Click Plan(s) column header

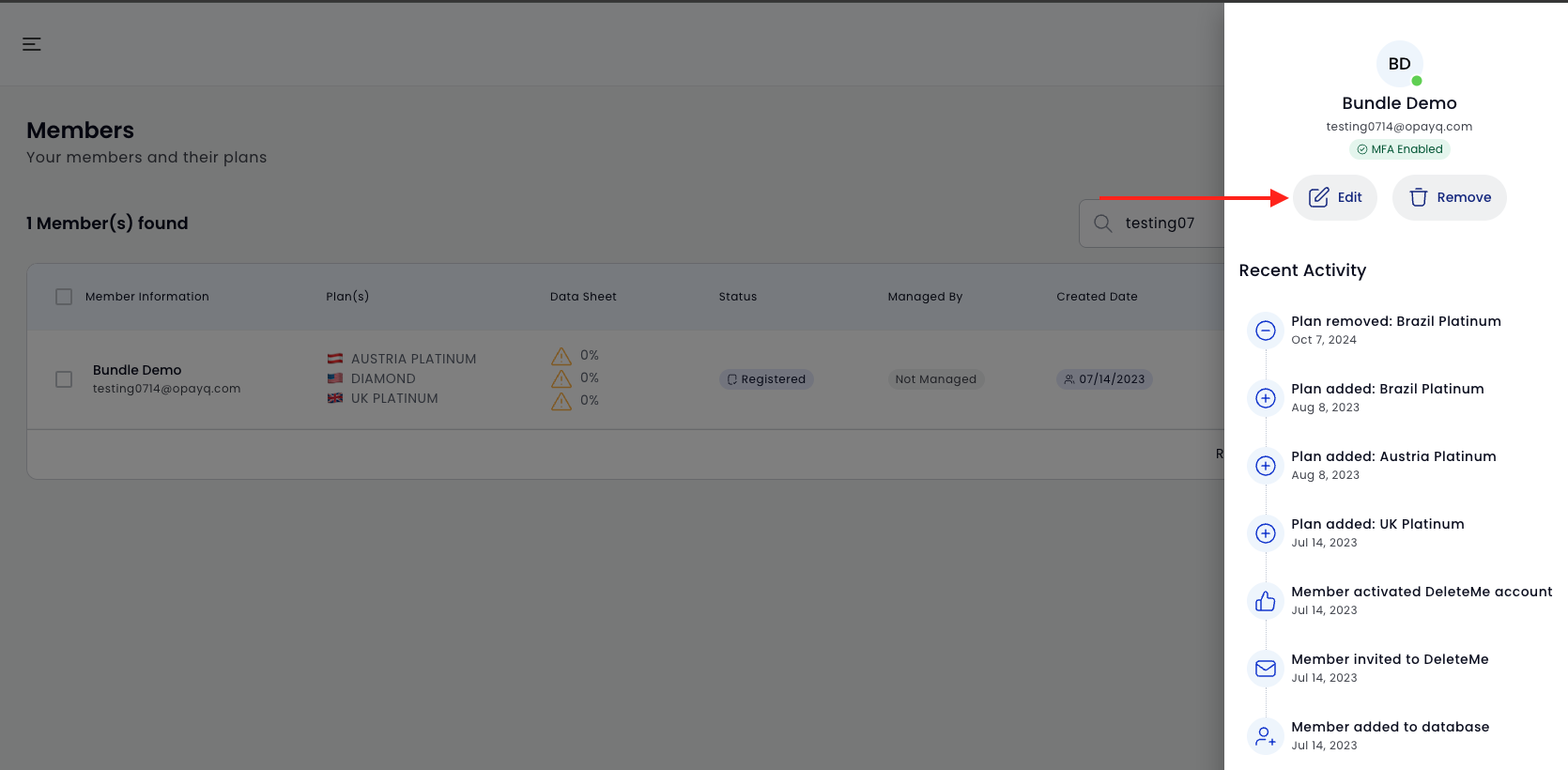(347, 297)
